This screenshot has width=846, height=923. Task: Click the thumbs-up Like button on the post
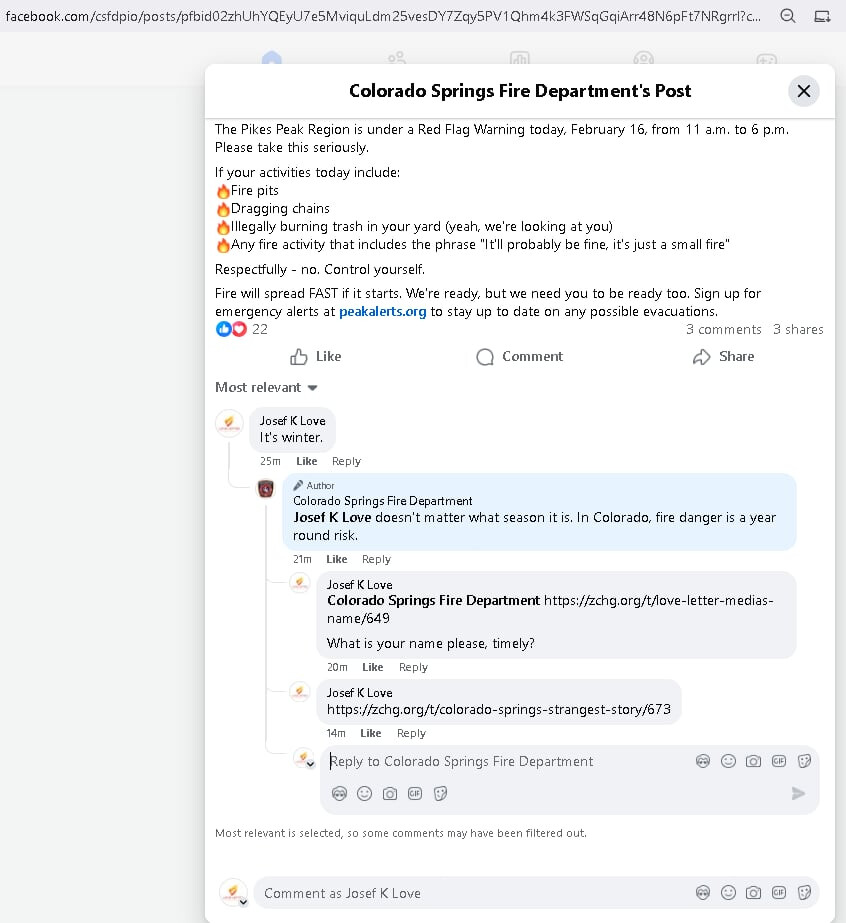(x=315, y=357)
